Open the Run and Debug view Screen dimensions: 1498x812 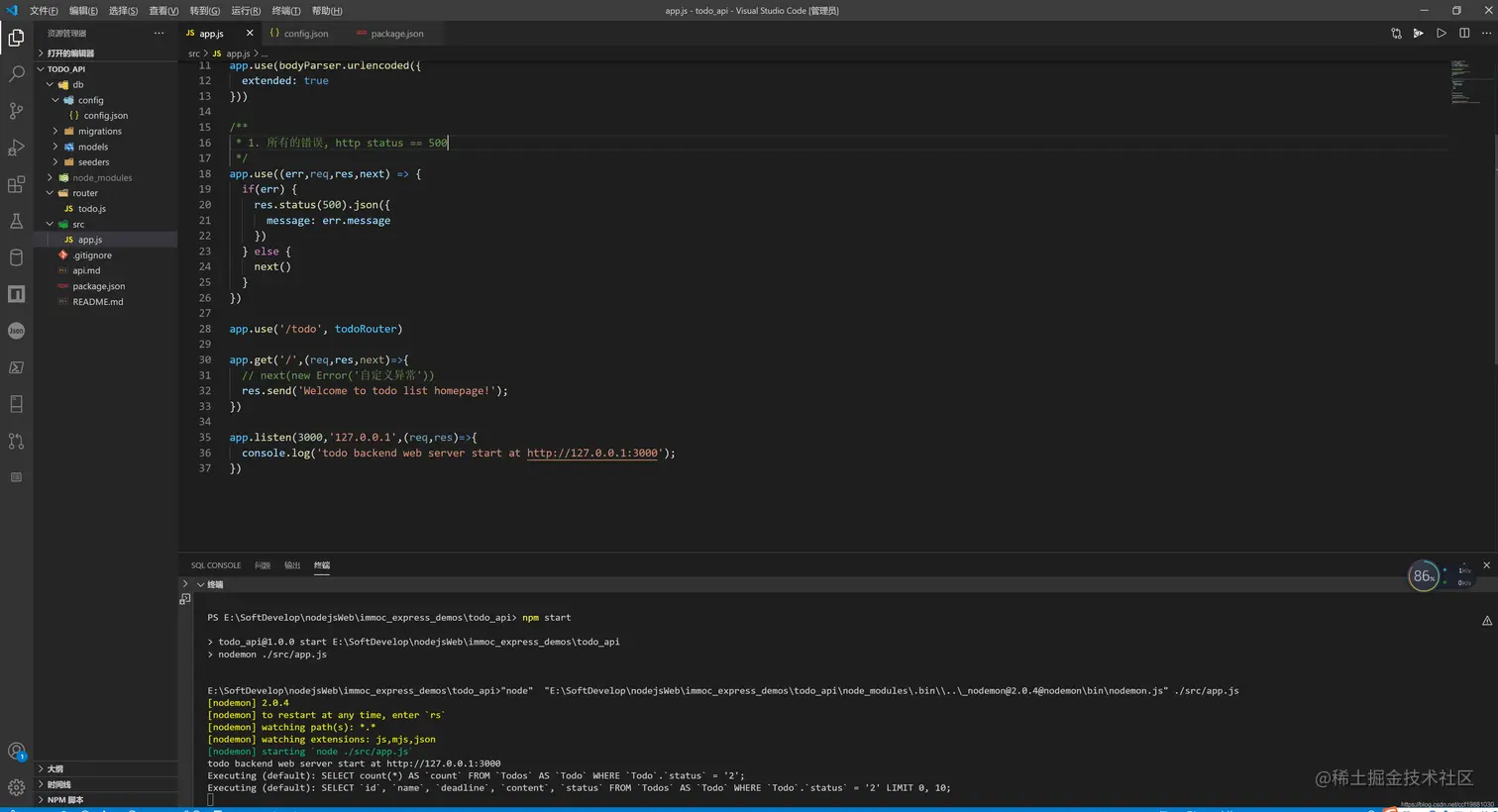pyautogui.click(x=15, y=149)
